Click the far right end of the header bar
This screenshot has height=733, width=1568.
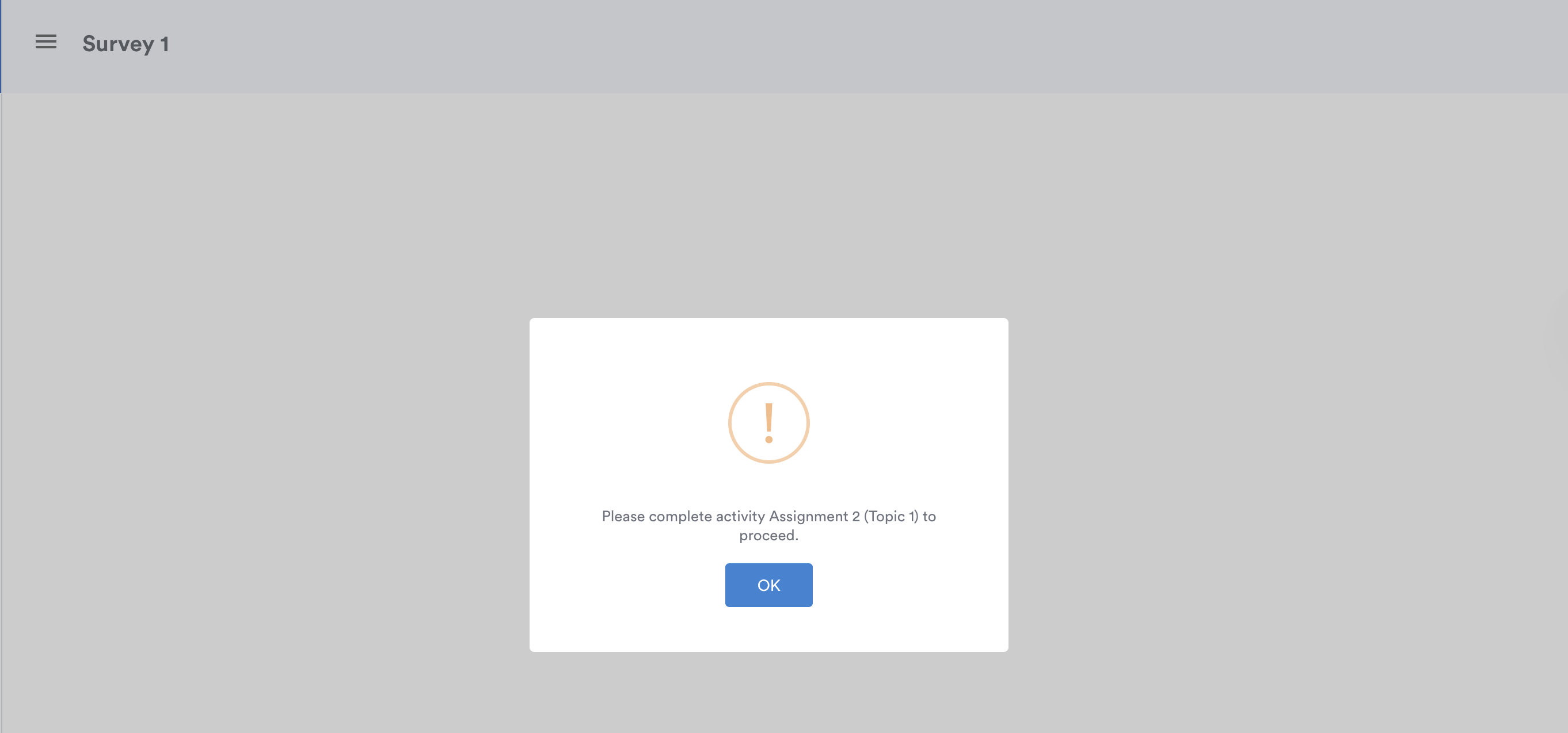[1546, 46]
